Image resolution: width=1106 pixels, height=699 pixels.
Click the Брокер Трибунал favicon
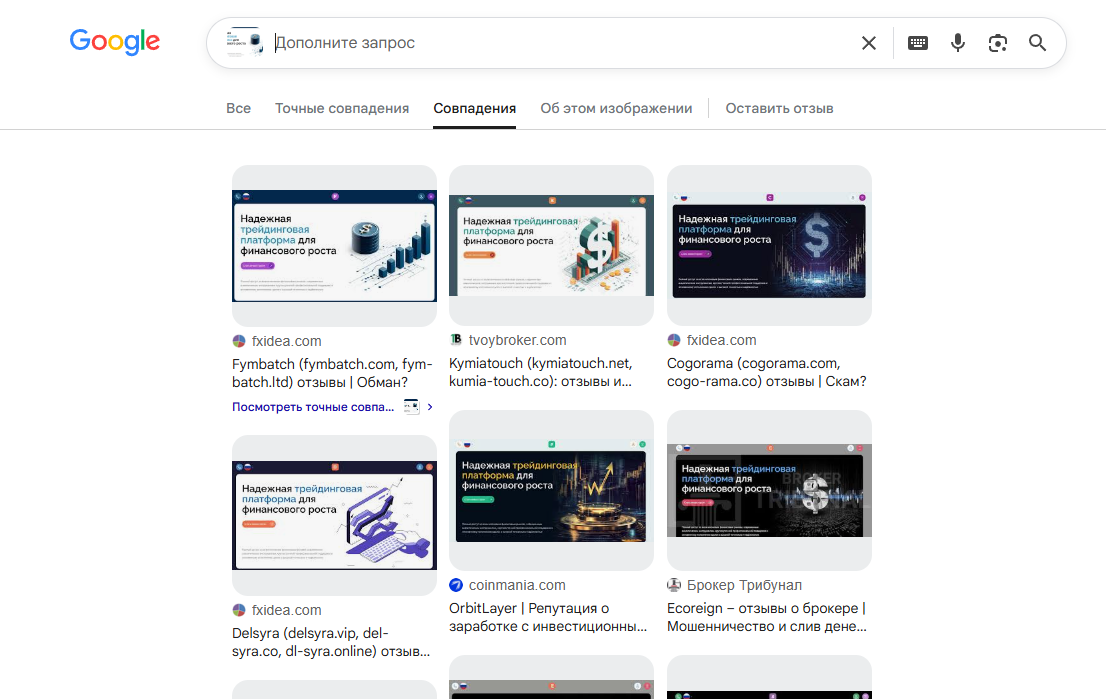674,585
